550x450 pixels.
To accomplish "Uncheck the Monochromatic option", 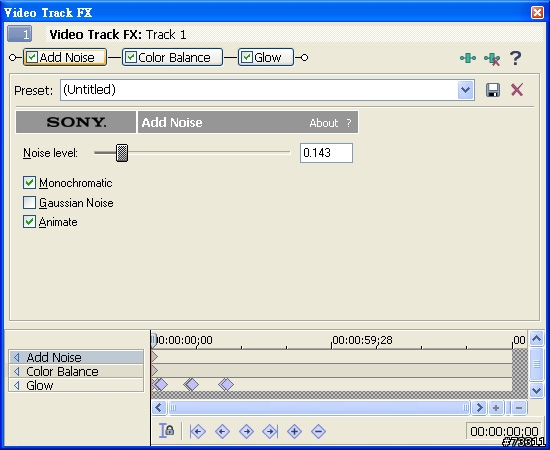I will point(29,182).
